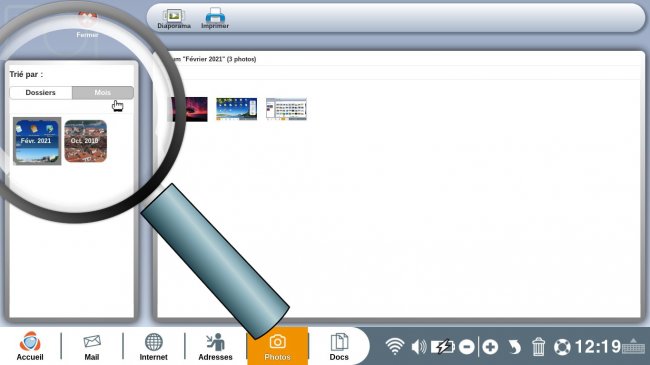This screenshot has height=365, width=650.
Task: Open the Mail application
Action: click(x=92, y=347)
